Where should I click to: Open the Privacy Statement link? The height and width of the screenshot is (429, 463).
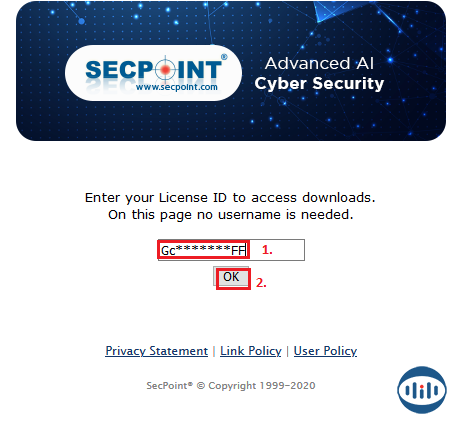tap(156, 351)
